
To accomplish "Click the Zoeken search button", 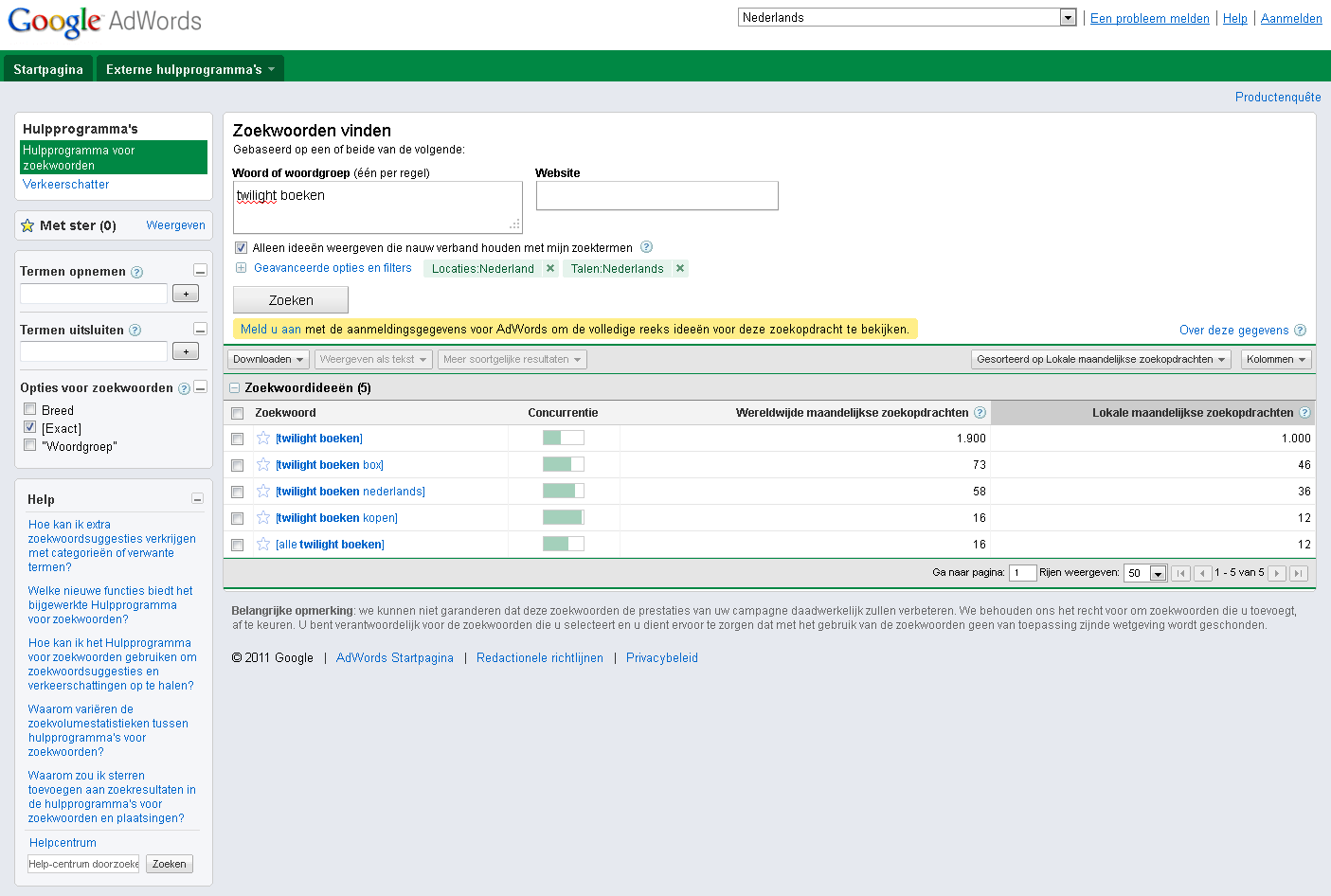I will [x=291, y=300].
